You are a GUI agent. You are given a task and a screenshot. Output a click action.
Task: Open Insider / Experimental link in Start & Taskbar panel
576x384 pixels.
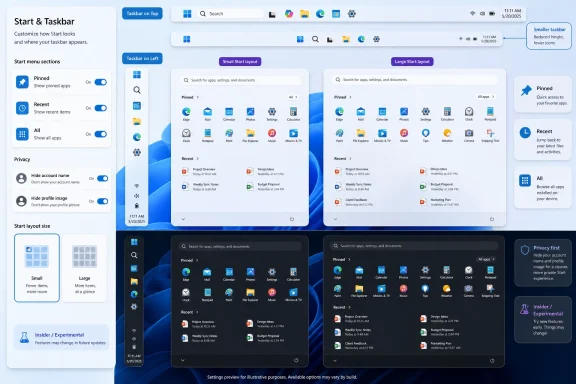click(61, 338)
